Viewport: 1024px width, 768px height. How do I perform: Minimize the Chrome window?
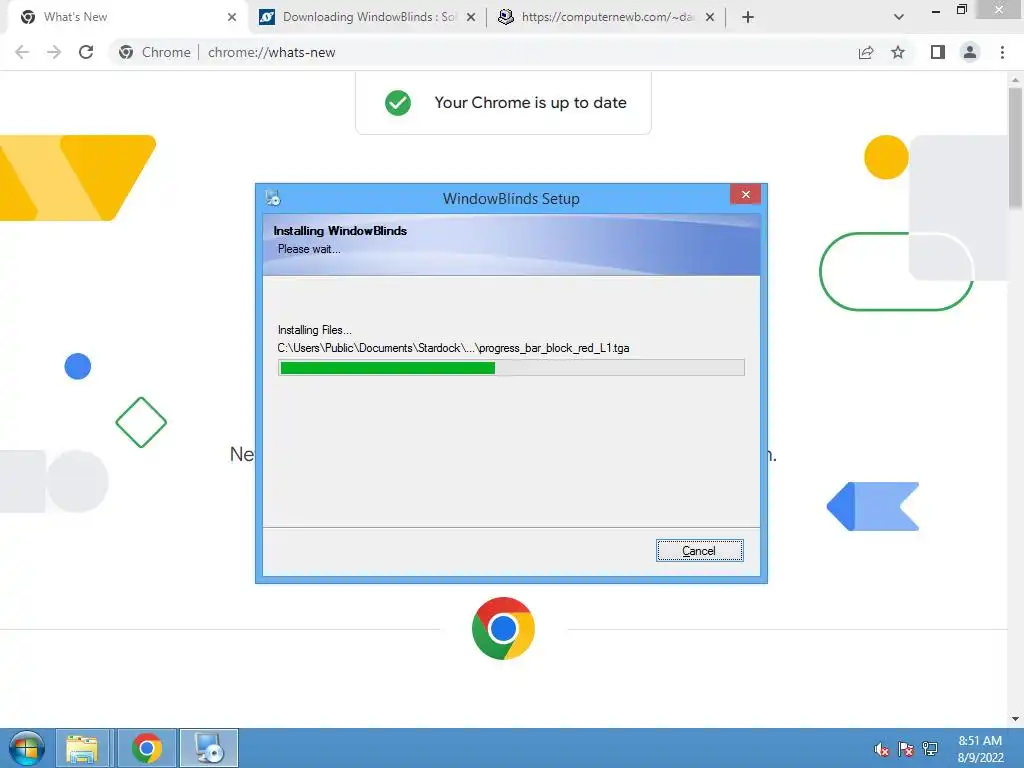coord(935,10)
